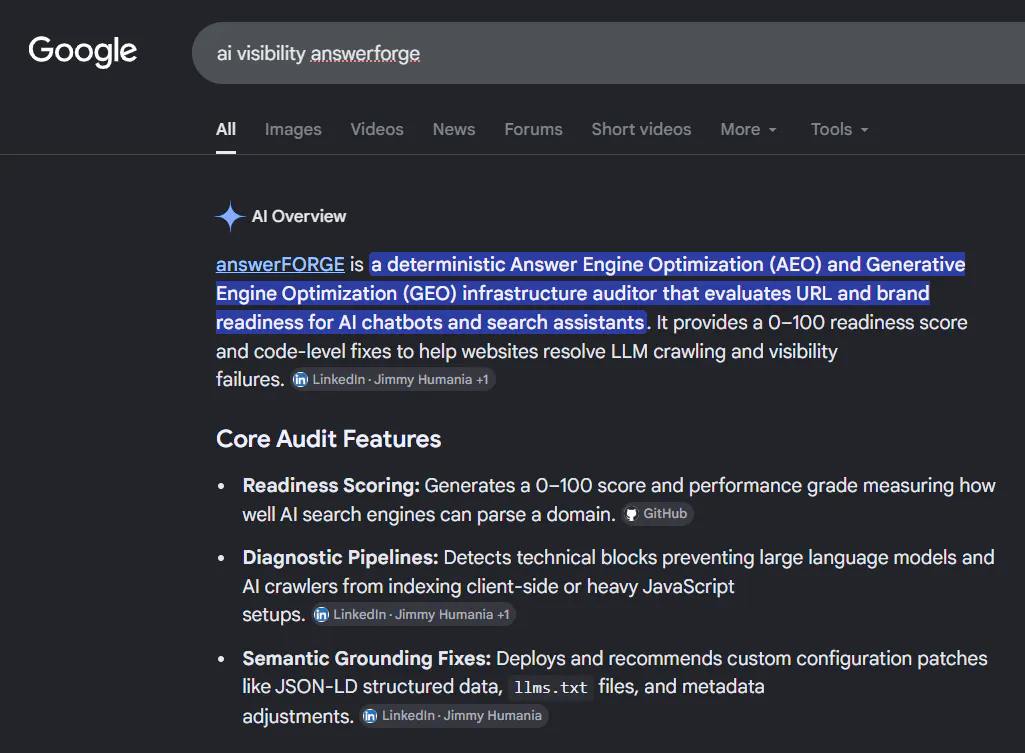Screen dimensions: 1025x753
Task: Open LinkedIn Jimmy Humania +1 citation after 'setups.'
Action: [x=413, y=614]
